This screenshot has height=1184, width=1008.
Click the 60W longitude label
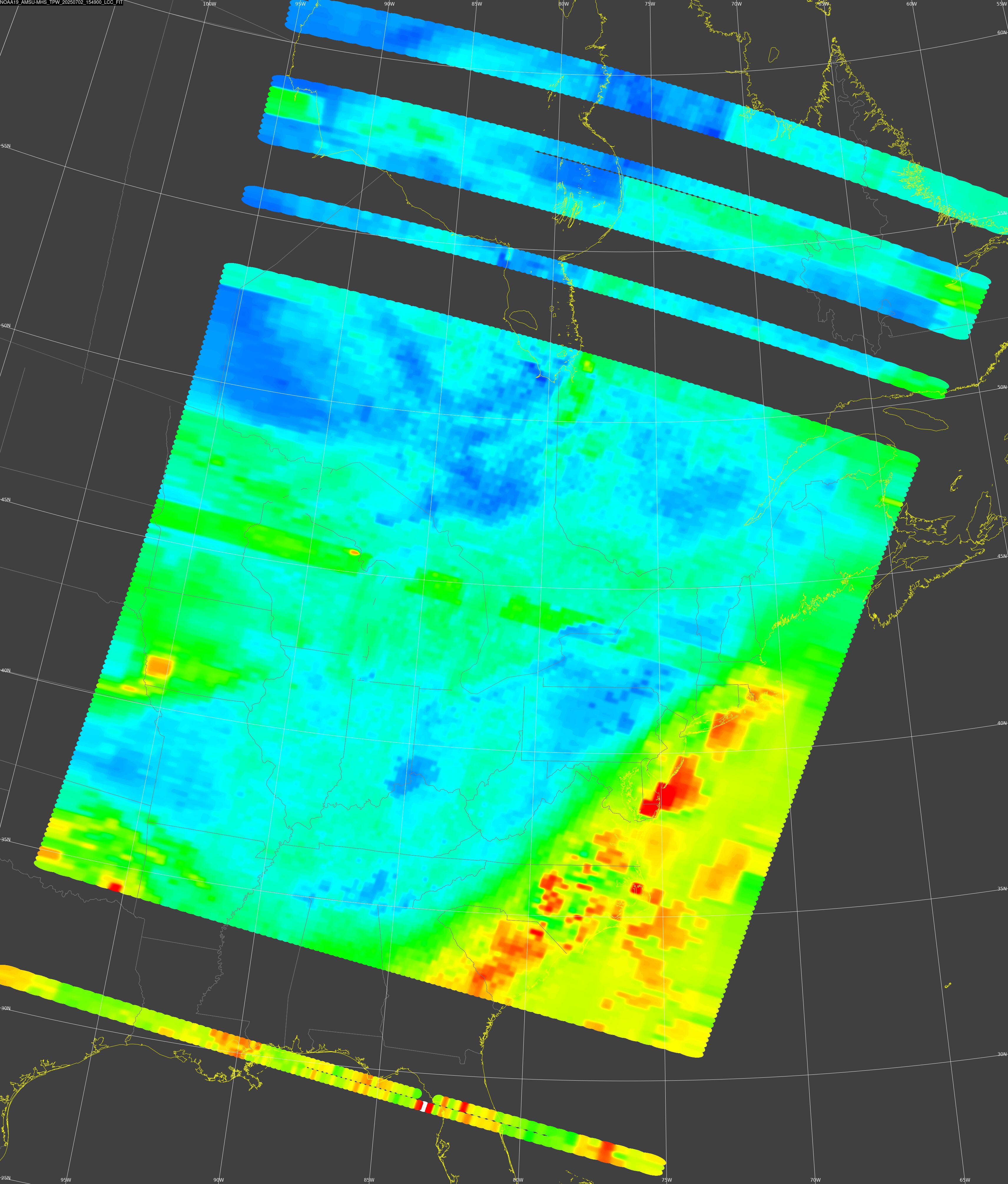point(911,4)
